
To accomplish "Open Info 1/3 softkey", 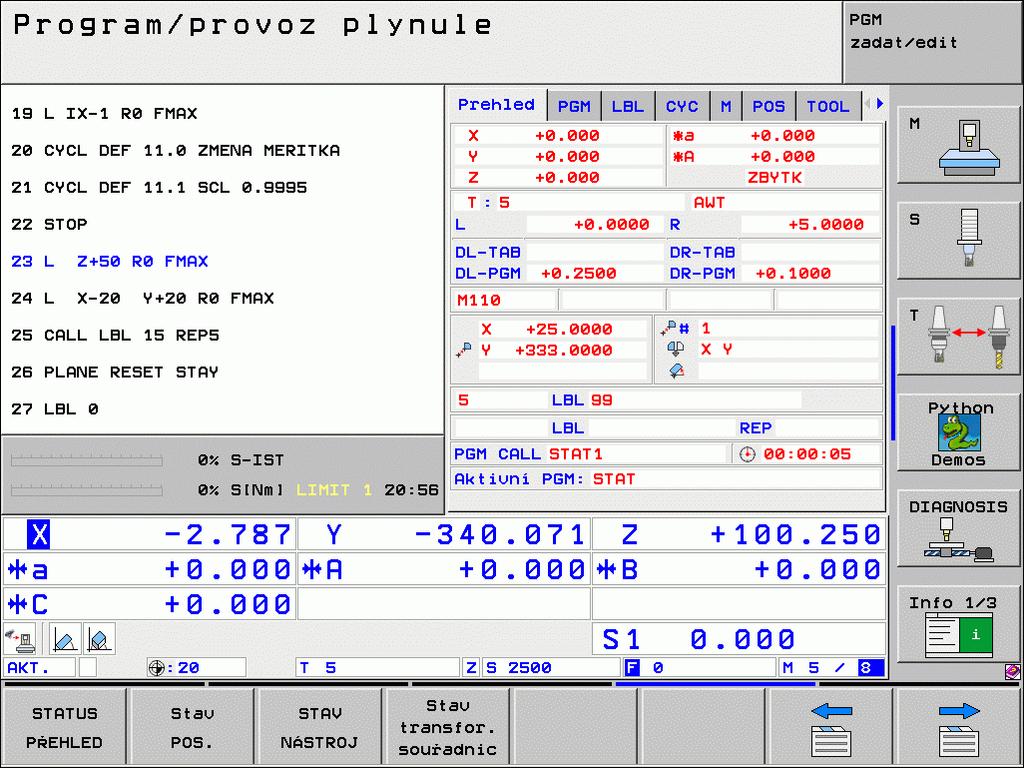I will coord(958,625).
